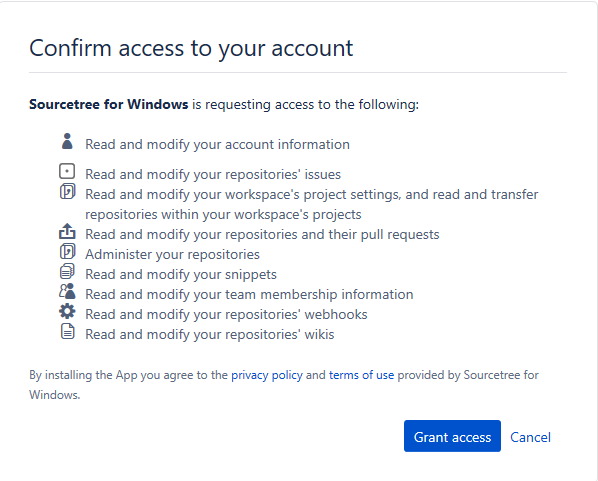Select 'Read and modify your account information' text
The width and height of the screenshot is (598, 481).
pos(217,145)
